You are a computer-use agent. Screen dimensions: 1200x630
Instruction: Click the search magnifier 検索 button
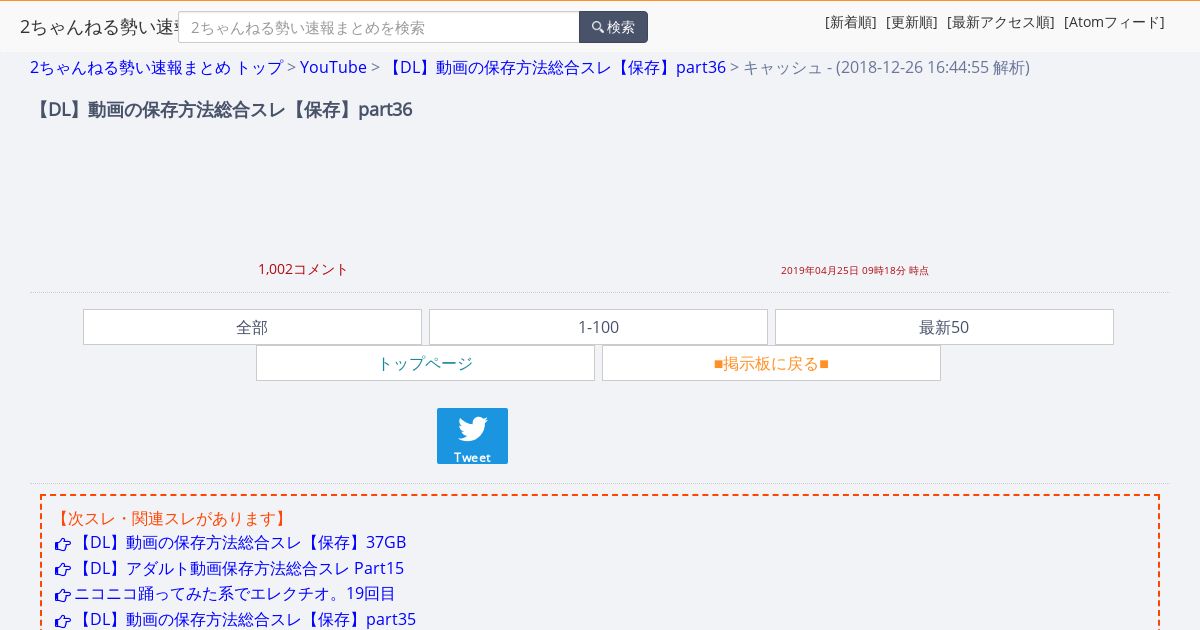613,27
